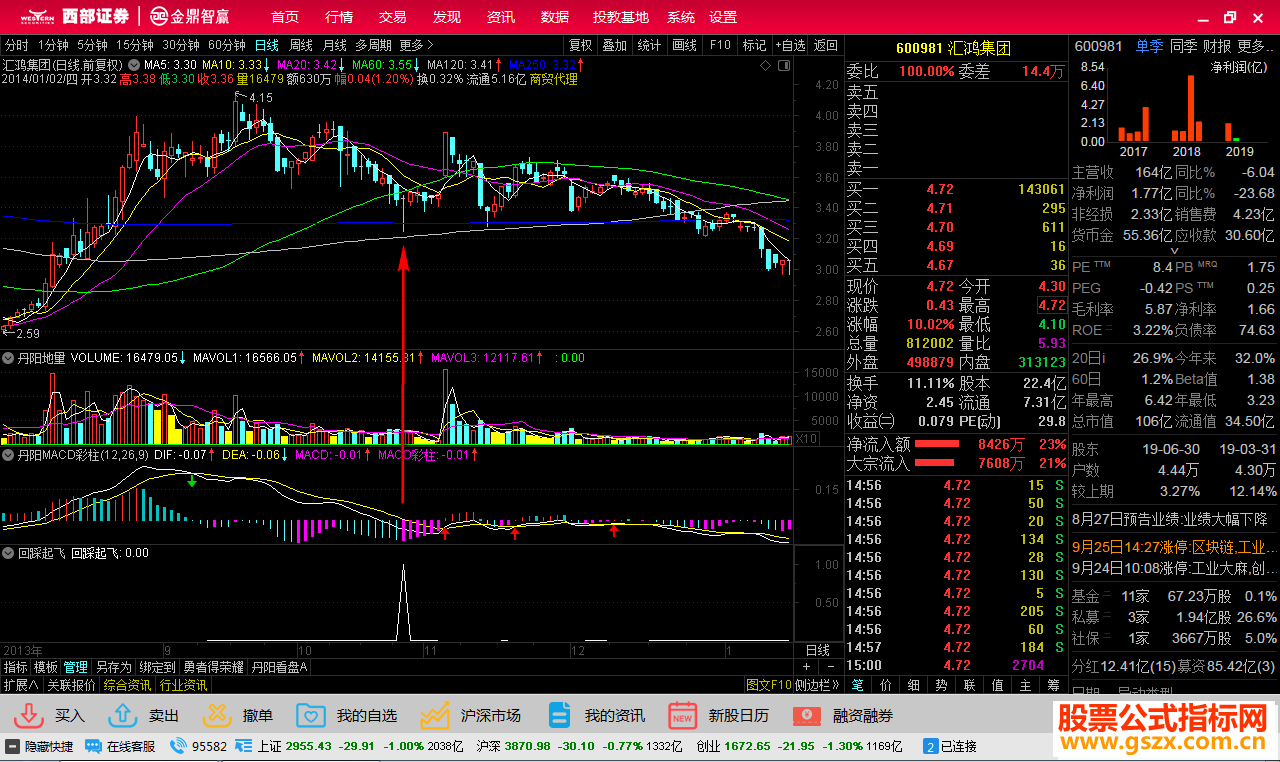Switch to 同季 tab in financial panel
Viewport: 1280px width, 762px height.
(x=1183, y=46)
